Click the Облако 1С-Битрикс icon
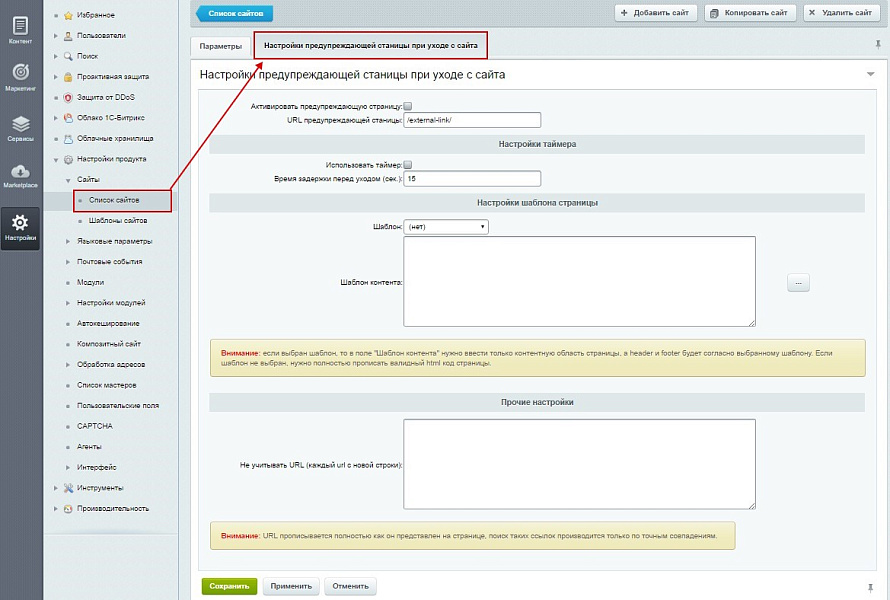Image resolution: width=890 pixels, height=600 pixels. (68, 118)
